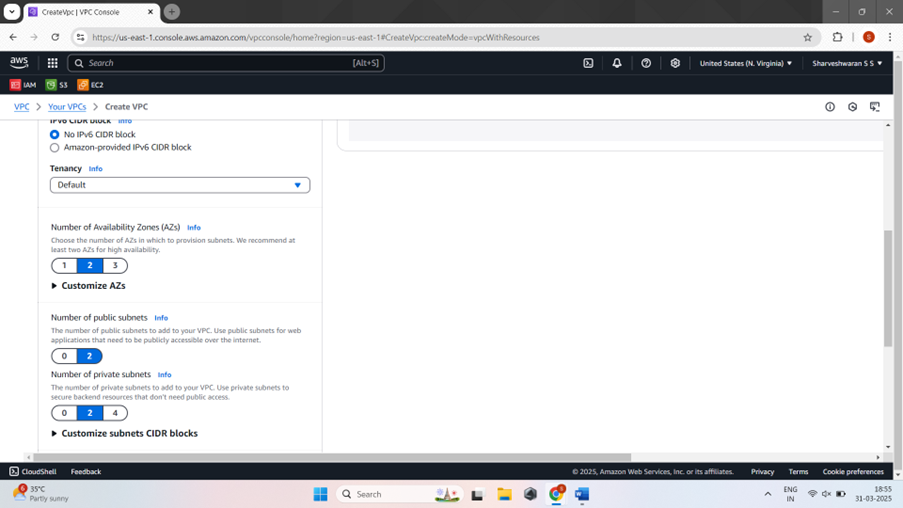Viewport: 903px width, 508px height.
Task: Open Terms link in footer
Action: 798,472
